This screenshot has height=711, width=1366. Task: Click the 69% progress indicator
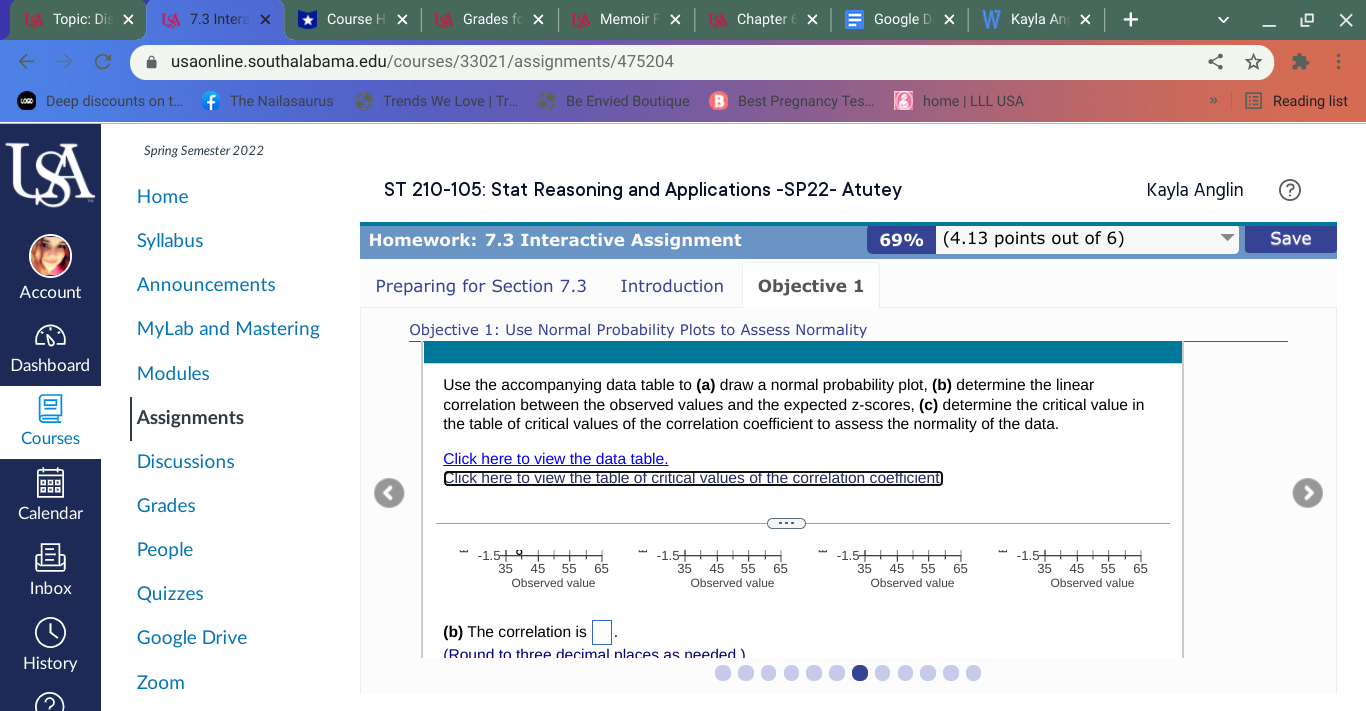(x=901, y=240)
